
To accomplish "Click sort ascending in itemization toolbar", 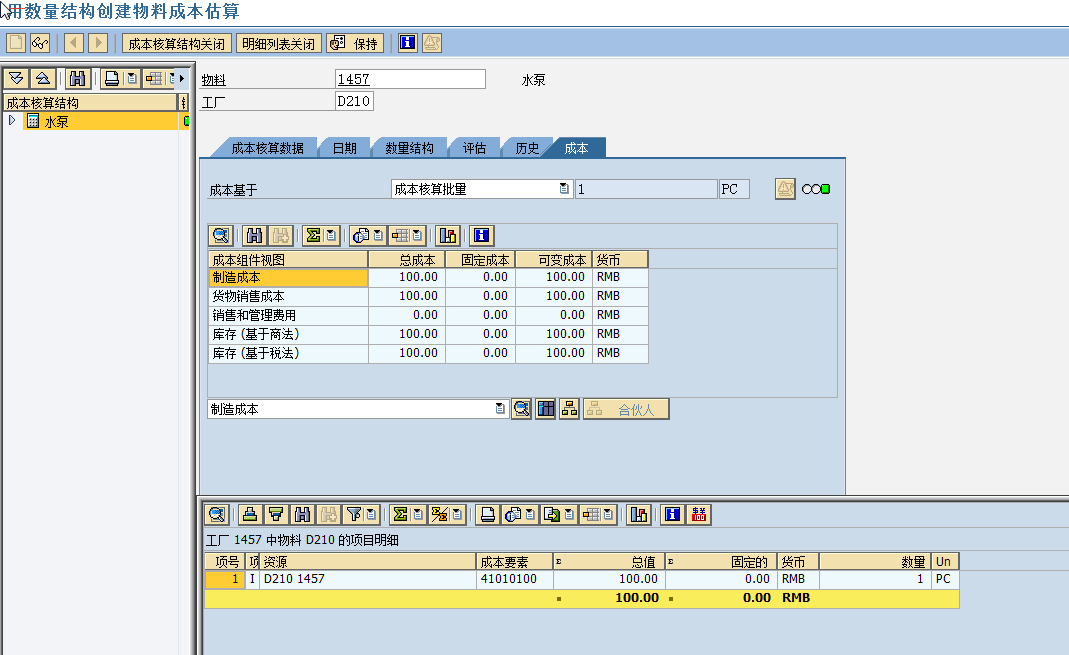I will tap(250, 515).
